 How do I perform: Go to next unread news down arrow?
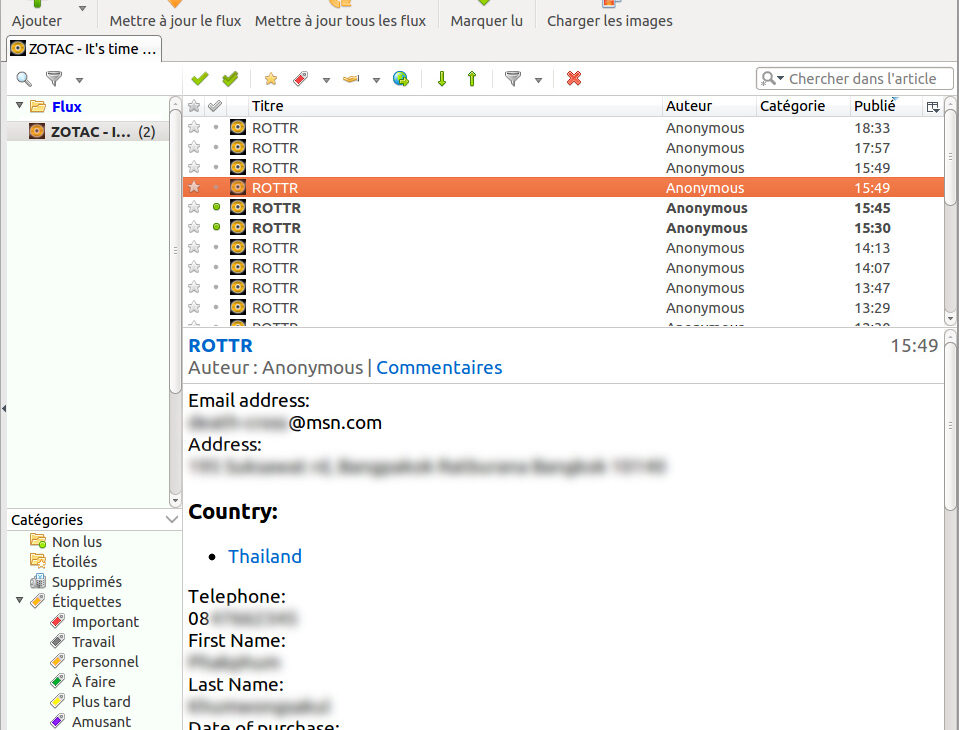click(442, 79)
